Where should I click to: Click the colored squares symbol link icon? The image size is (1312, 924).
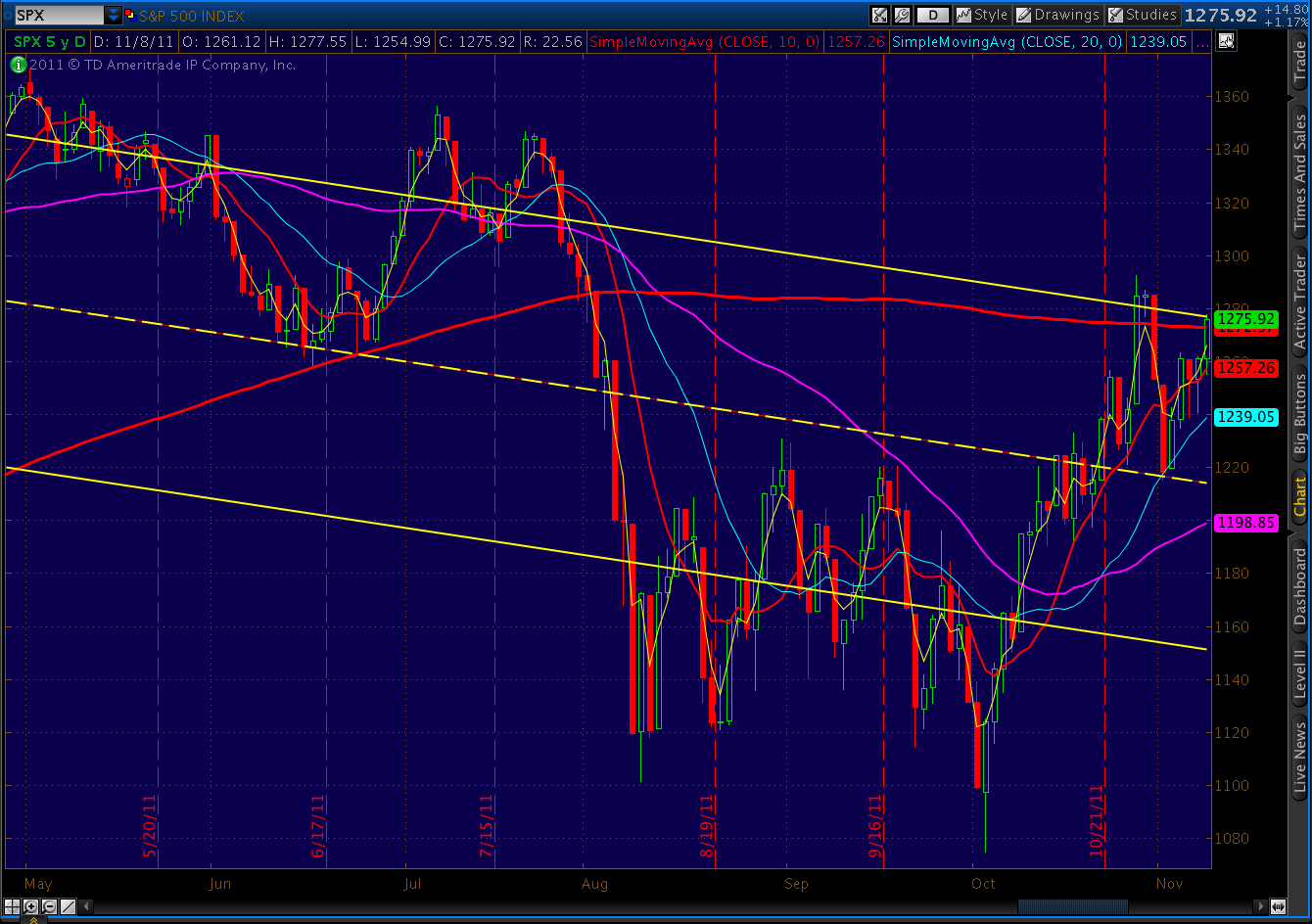pos(129,15)
